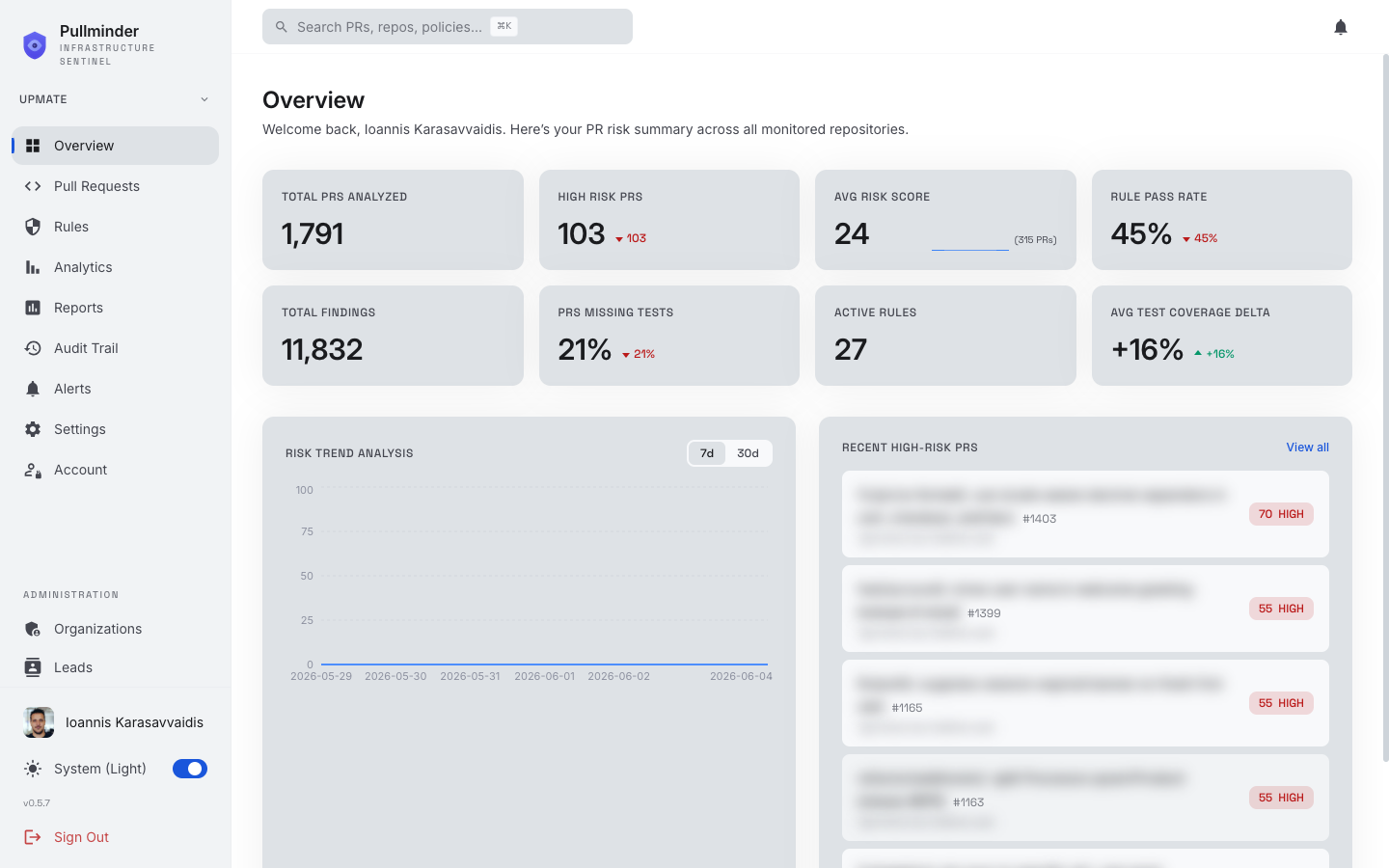Click the System theme sun icon
Image resolution: width=1389 pixels, height=868 pixels.
click(33, 769)
